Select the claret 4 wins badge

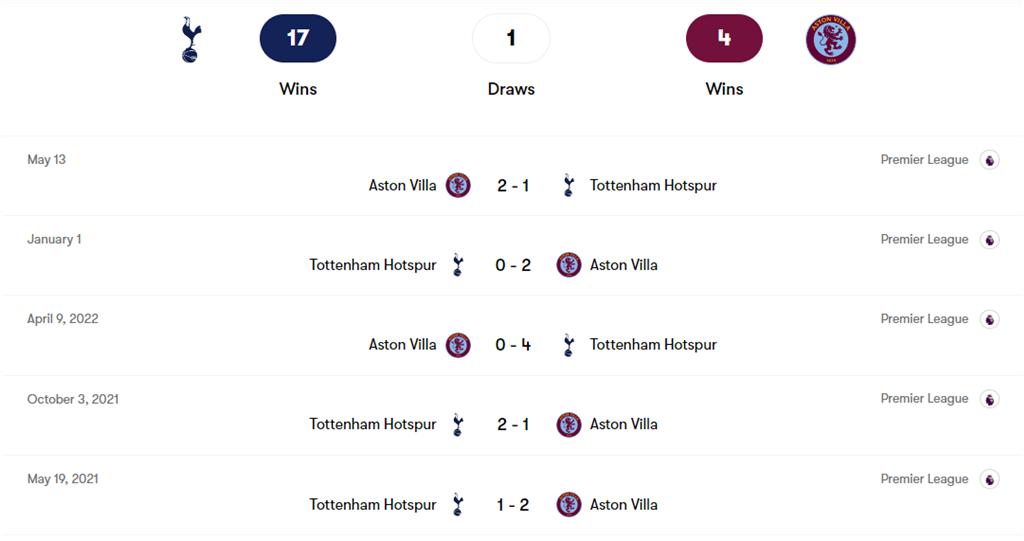[x=724, y=39]
